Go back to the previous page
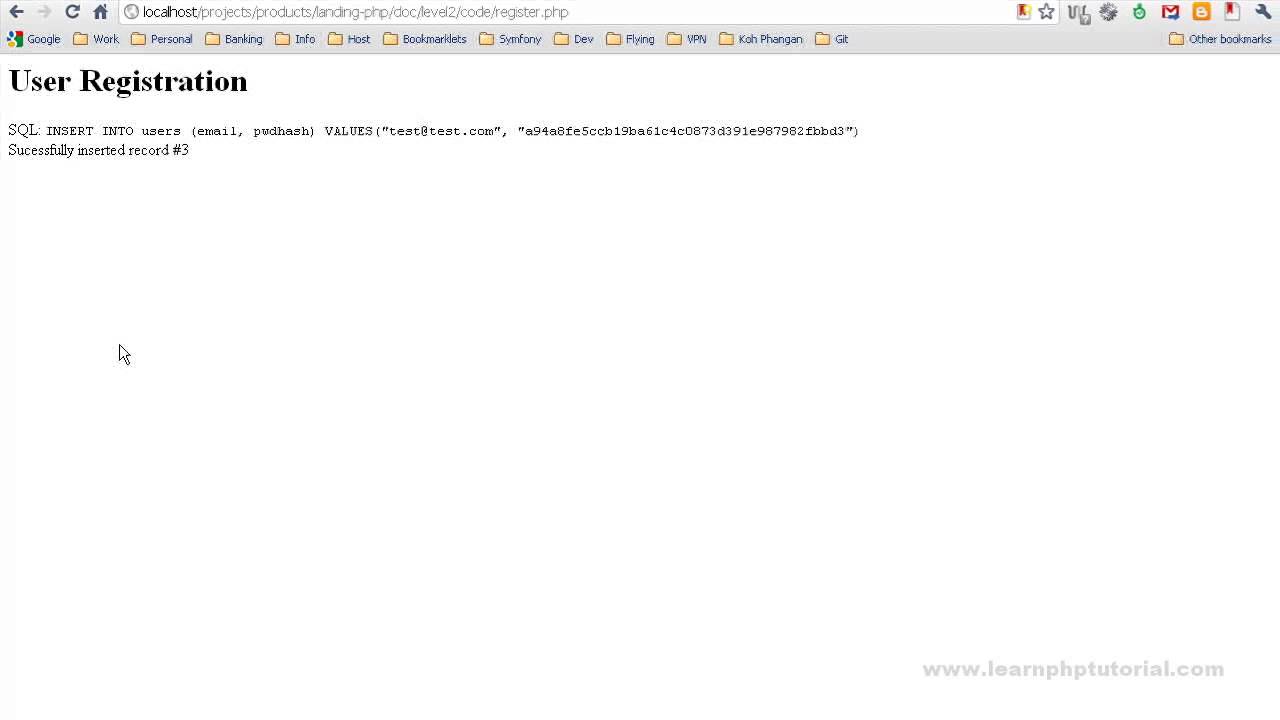The width and height of the screenshot is (1280, 720). coord(16,12)
